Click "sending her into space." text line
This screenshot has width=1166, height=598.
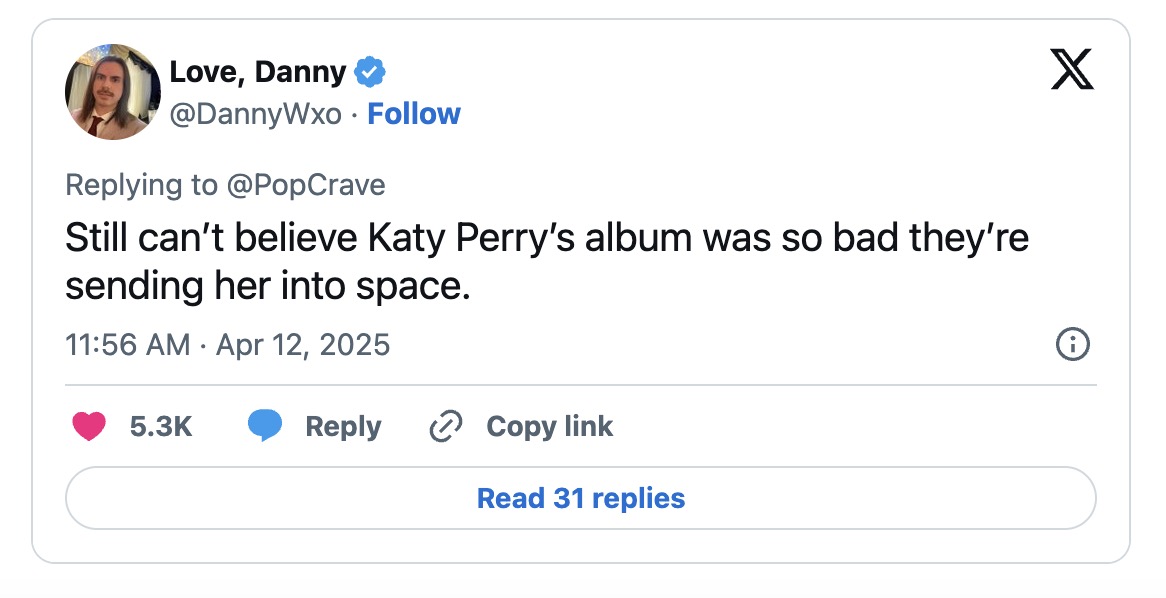267,288
